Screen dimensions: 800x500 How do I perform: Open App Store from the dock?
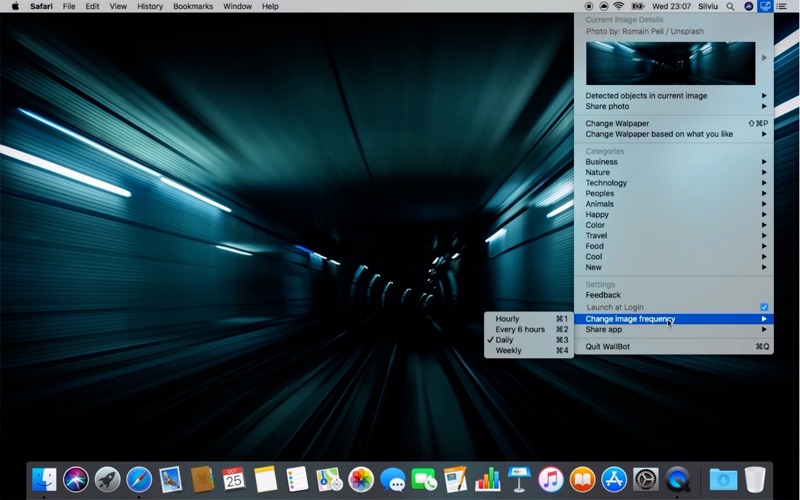coord(613,480)
